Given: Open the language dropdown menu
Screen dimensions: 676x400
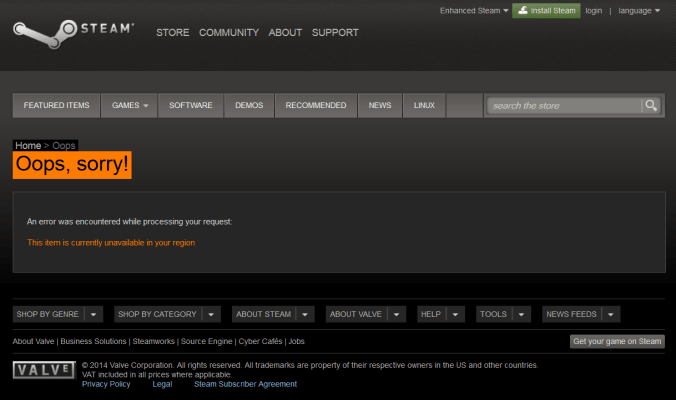Looking at the screenshot, I should point(639,10).
